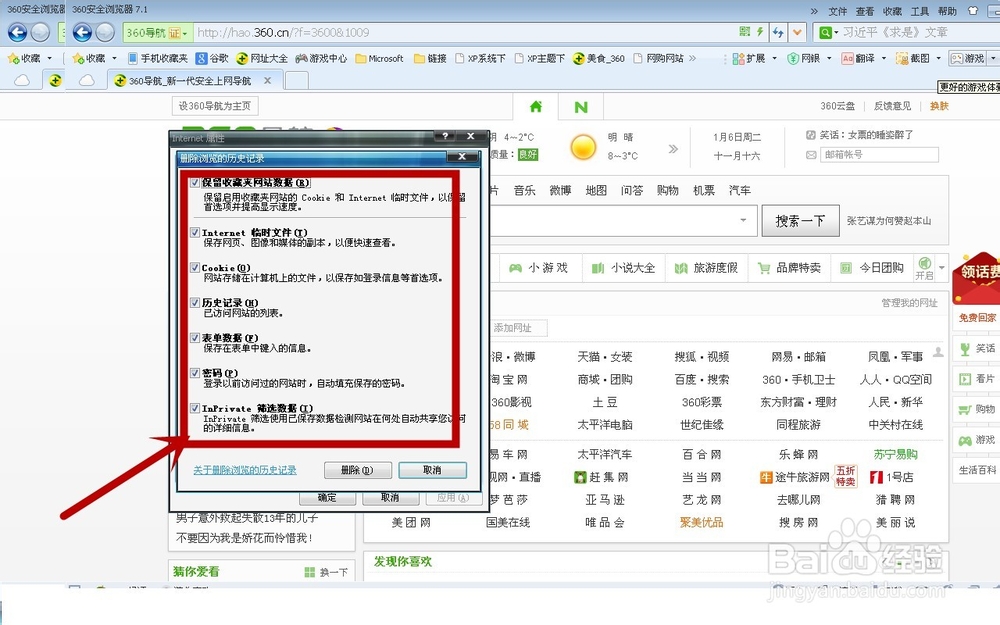The height and width of the screenshot is (625, 1000).
Task: Click 确定 in Internet 属性 dialog
Action: (x=327, y=497)
